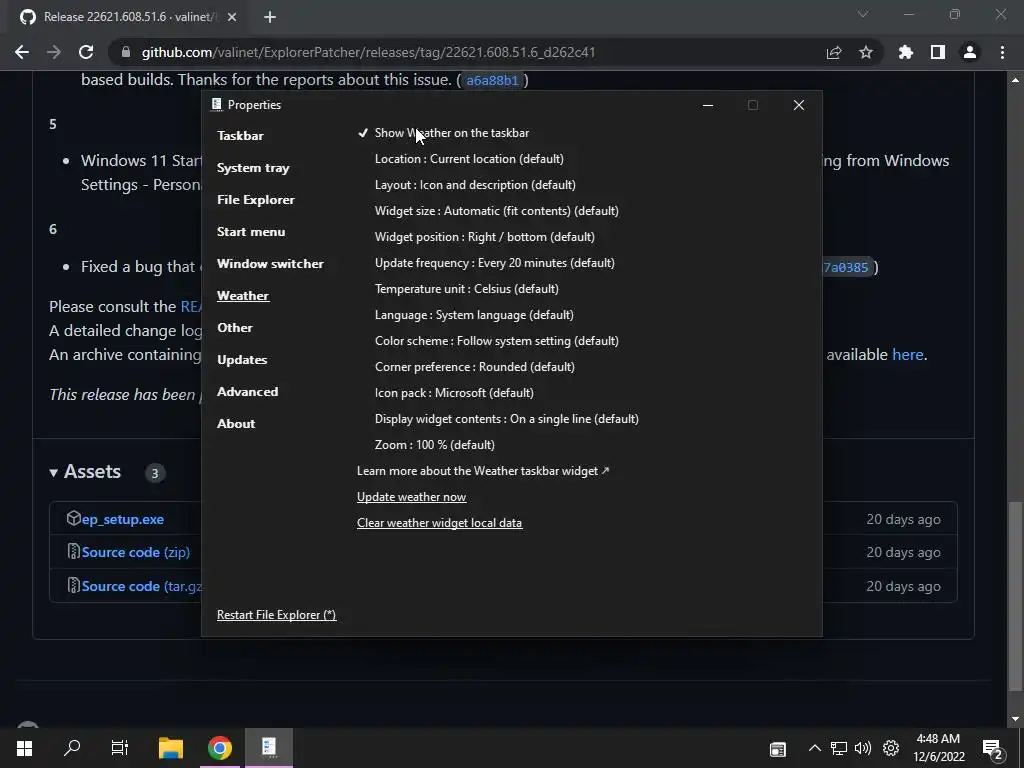Screen dimensions: 1024x768
Task: Open the a6a88b1 commit link
Action: point(492,80)
